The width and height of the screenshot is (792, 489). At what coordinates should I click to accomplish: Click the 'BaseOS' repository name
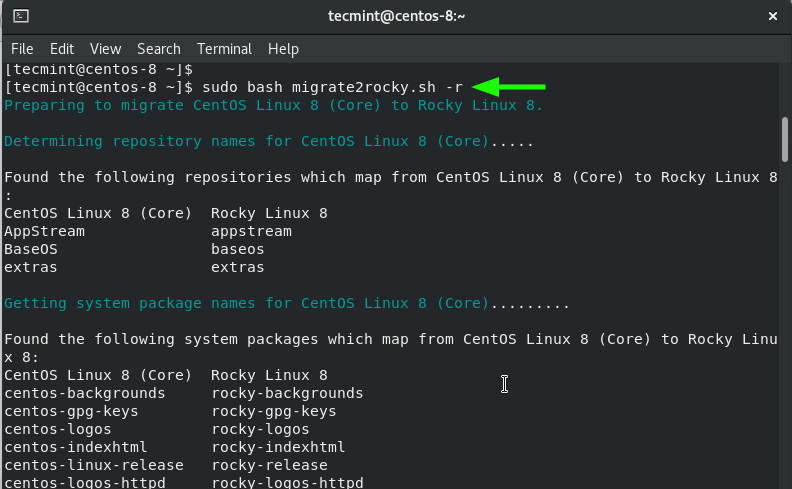[x=31, y=249]
